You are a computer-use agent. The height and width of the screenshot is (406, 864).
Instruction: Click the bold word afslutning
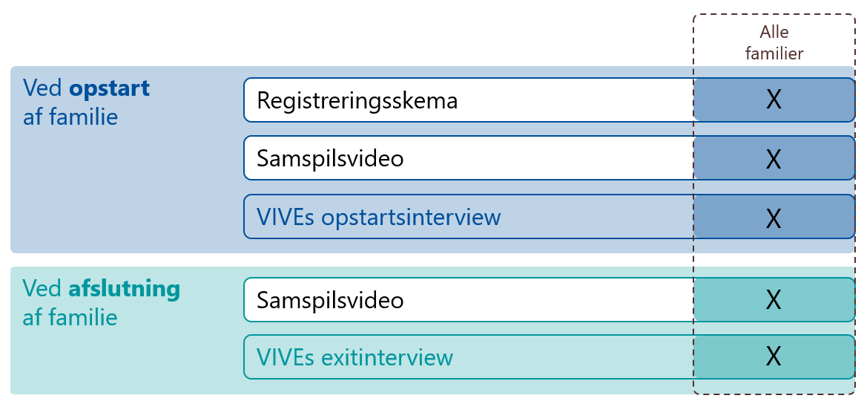tap(124, 290)
